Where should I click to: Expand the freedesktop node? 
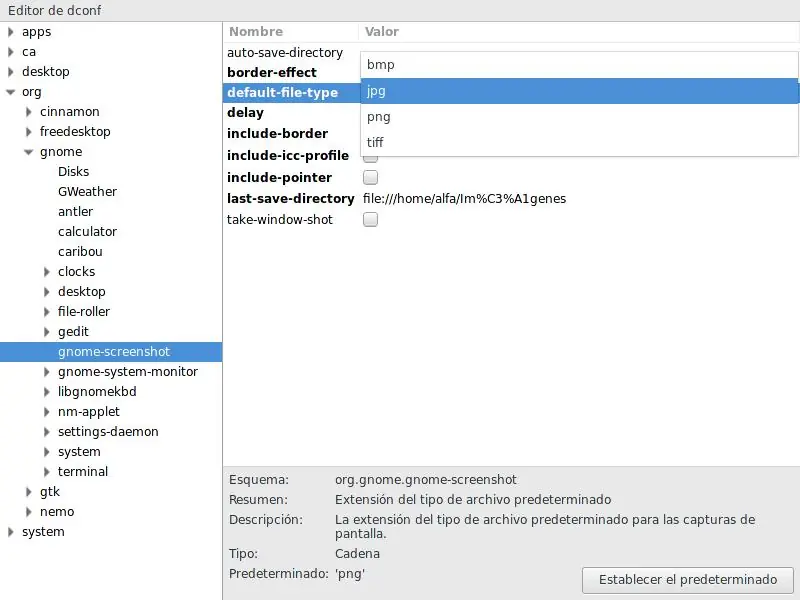(x=29, y=132)
